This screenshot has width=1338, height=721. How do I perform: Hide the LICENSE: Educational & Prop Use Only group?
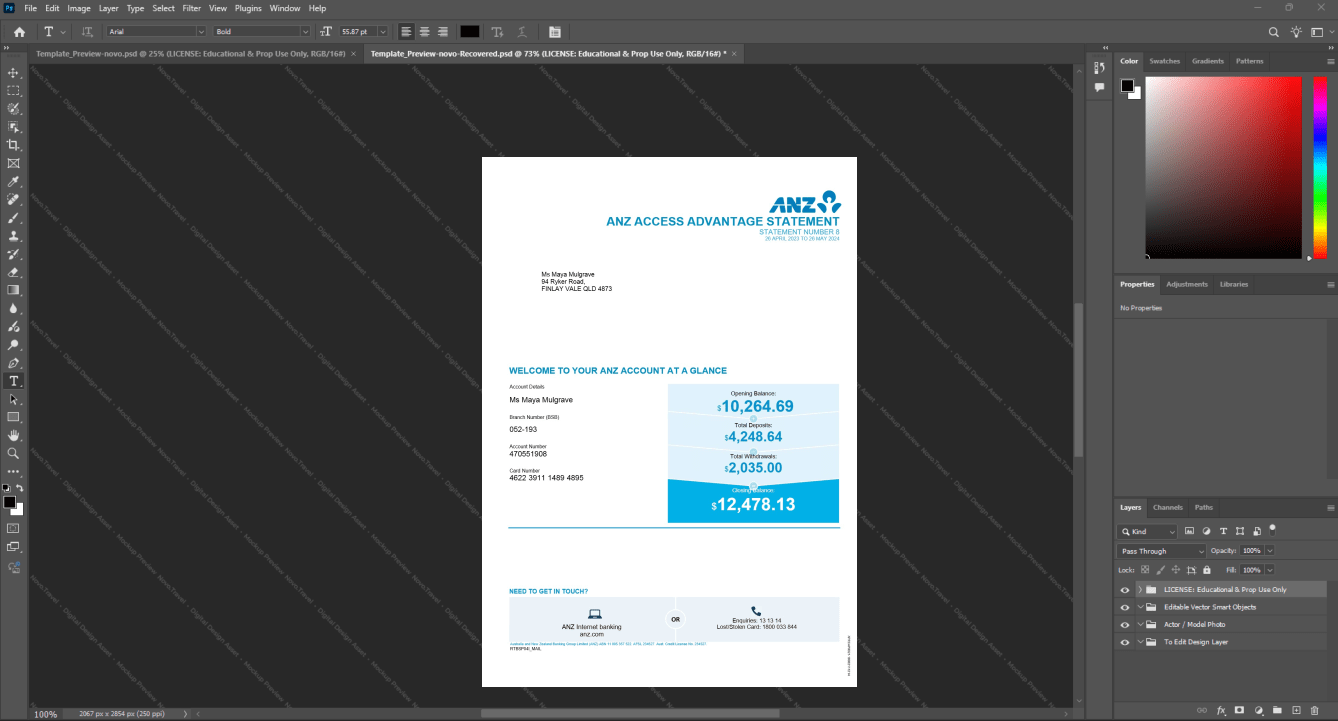(1126, 590)
